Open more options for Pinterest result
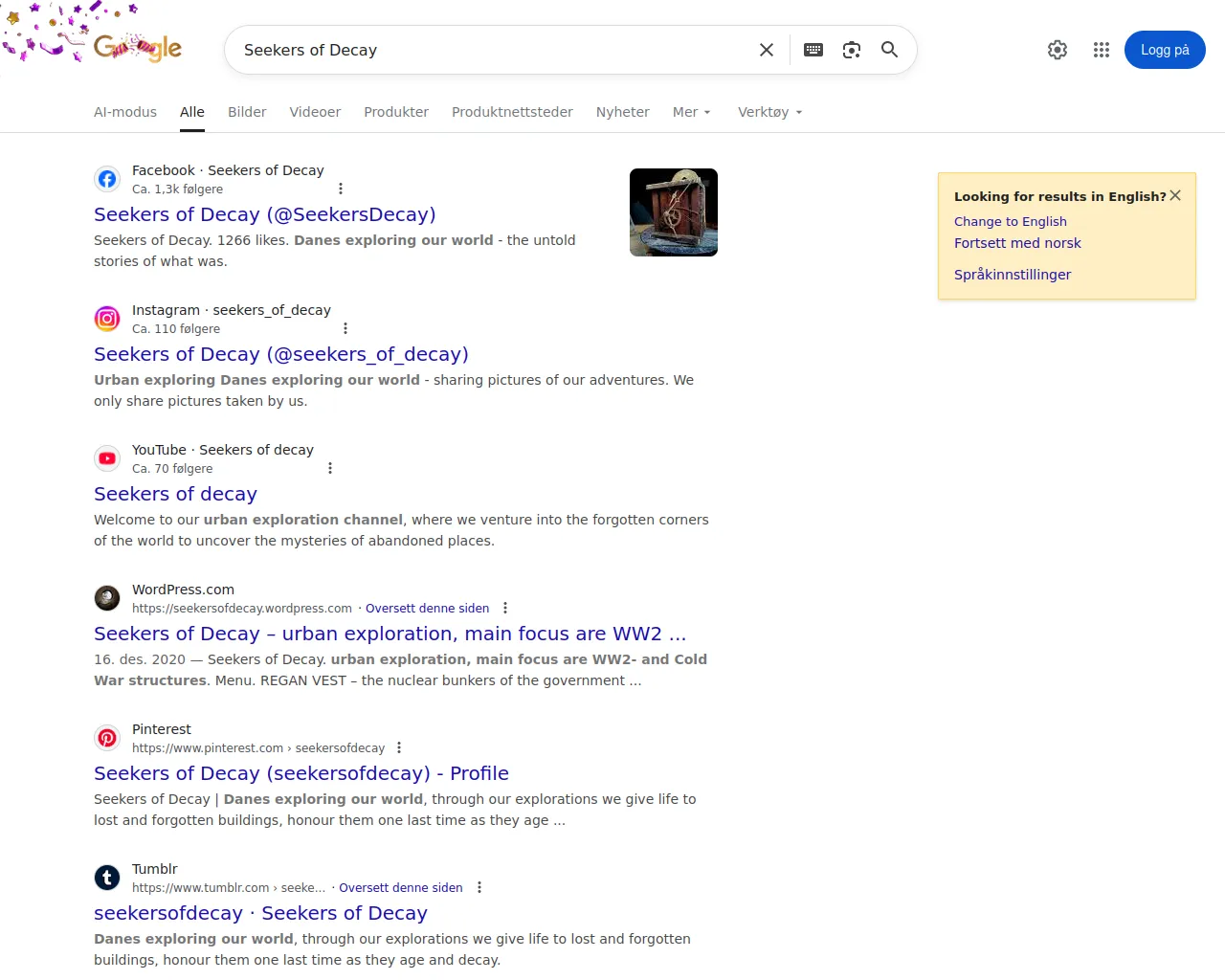This screenshot has height=980, width=1225. 399,748
